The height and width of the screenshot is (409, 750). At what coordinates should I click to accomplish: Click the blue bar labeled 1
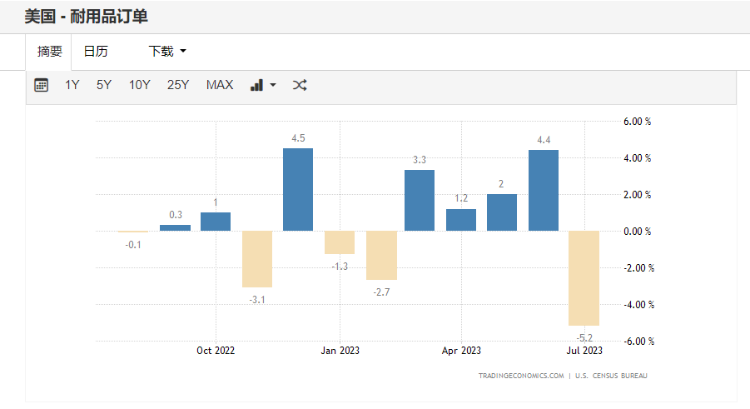[215, 222]
